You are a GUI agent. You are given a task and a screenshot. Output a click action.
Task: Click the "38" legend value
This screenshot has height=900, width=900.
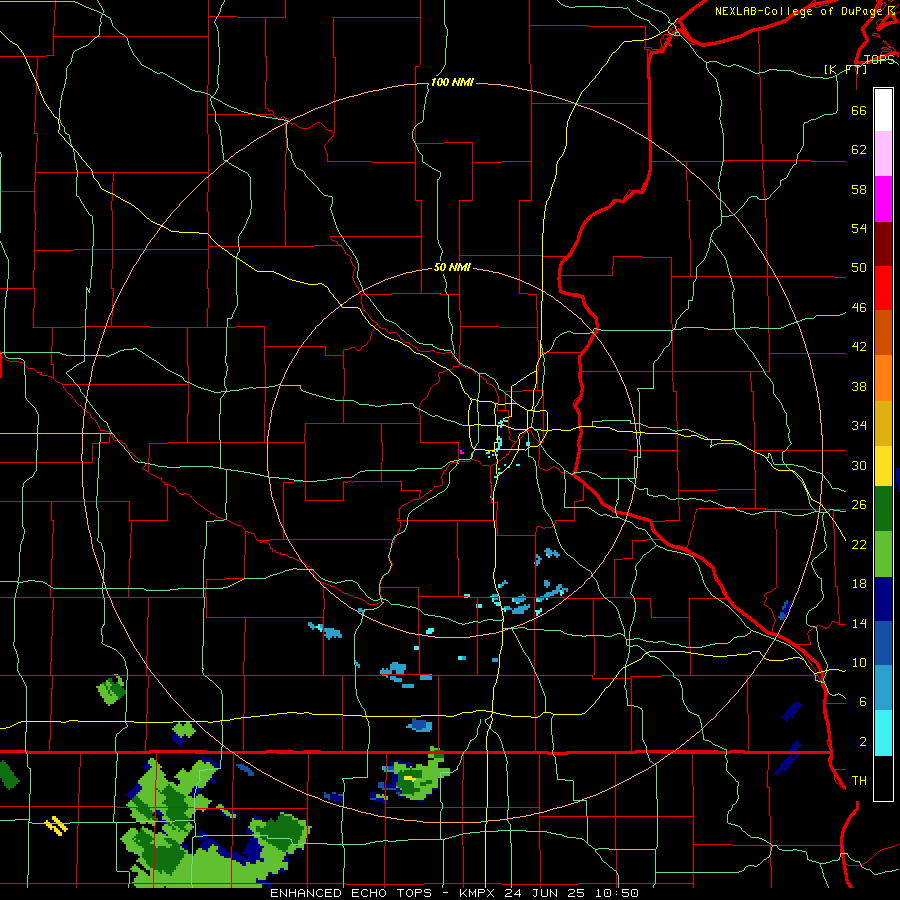(x=859, y=386)
